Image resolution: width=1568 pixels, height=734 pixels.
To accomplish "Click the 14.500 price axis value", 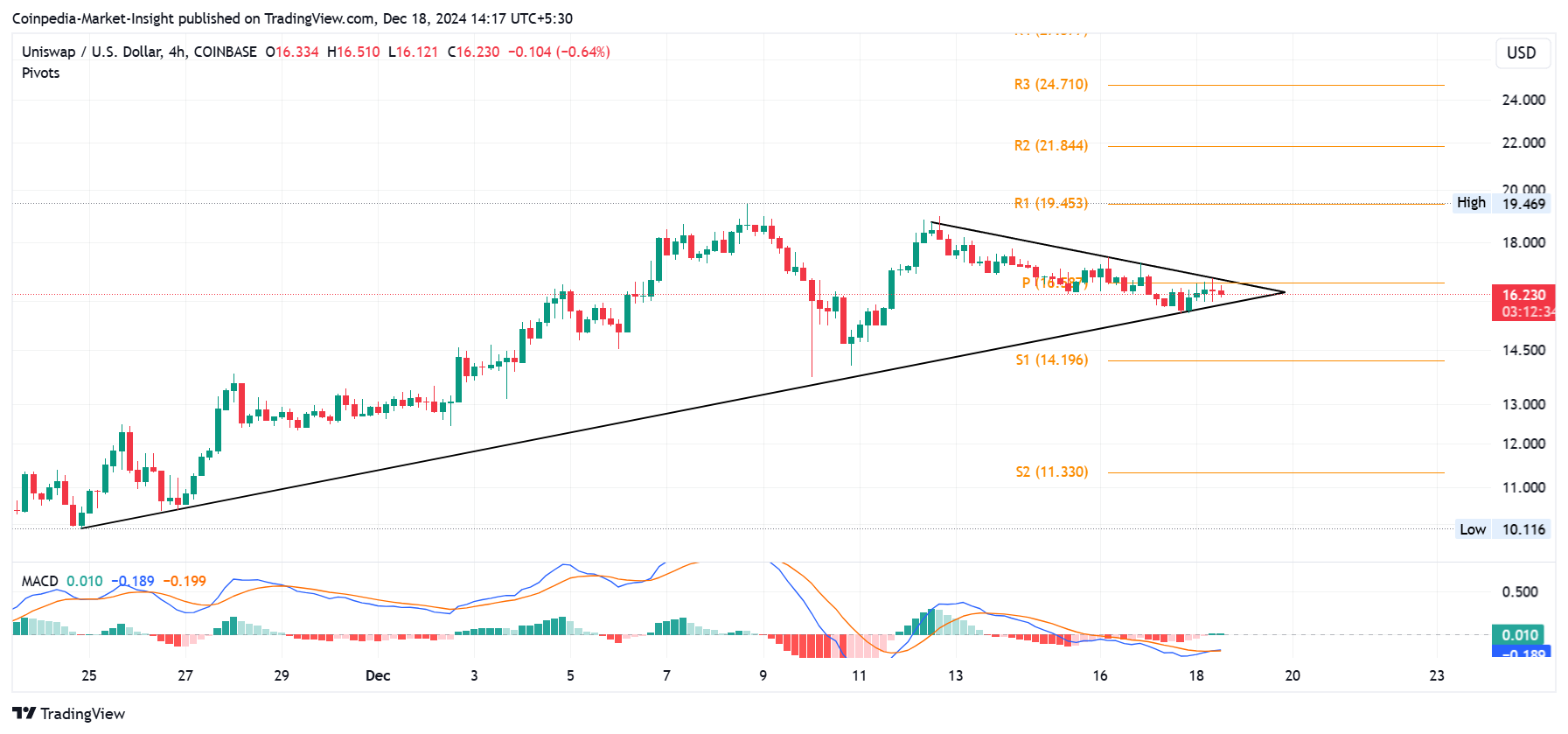I will coord(1523,350).
